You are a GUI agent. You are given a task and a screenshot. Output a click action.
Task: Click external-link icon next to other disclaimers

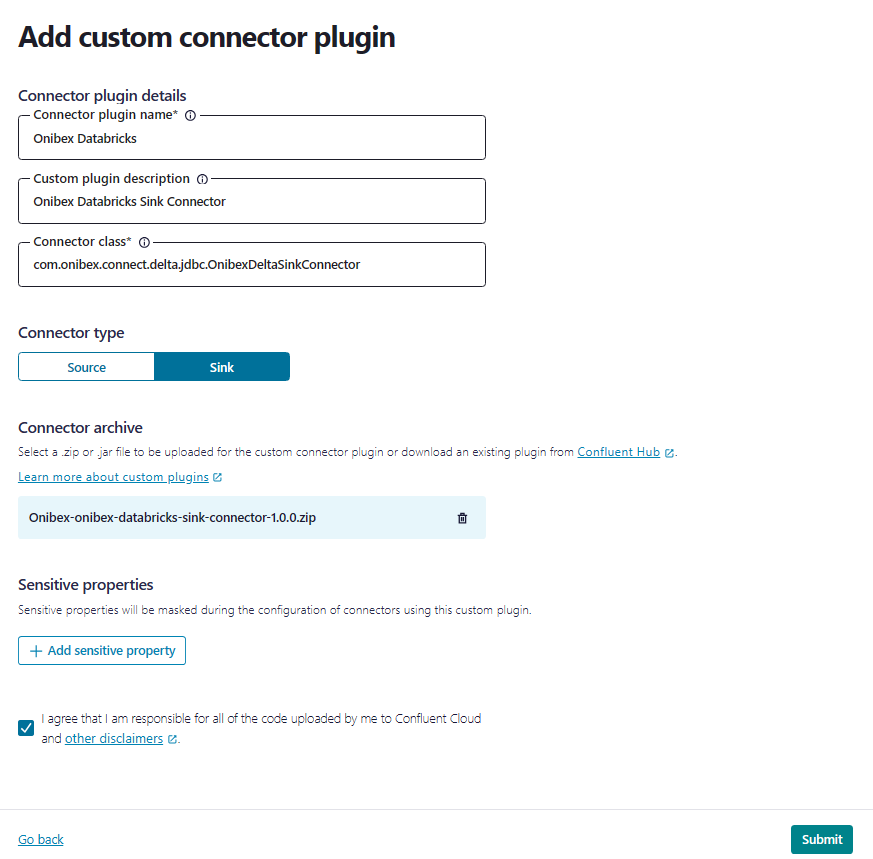tap(172, 739)
